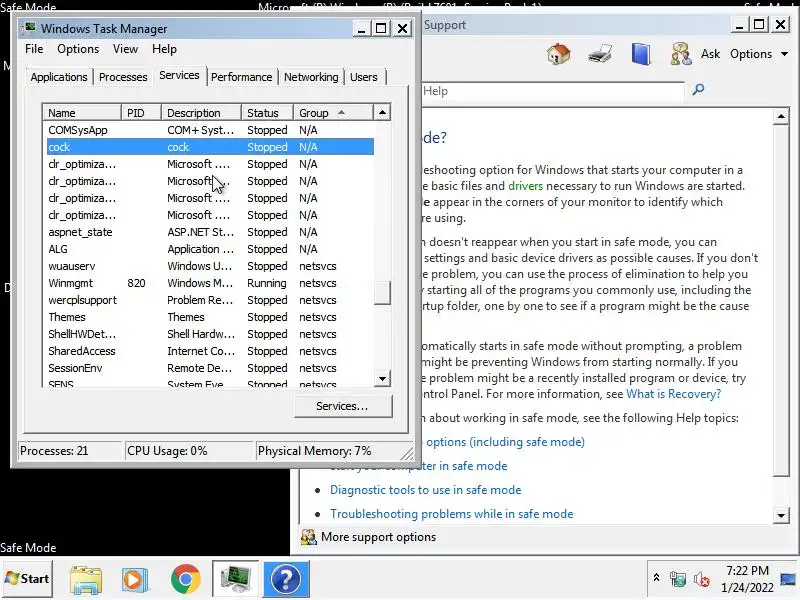
Task: Switch to the Users tab
Action: (364, 77)
